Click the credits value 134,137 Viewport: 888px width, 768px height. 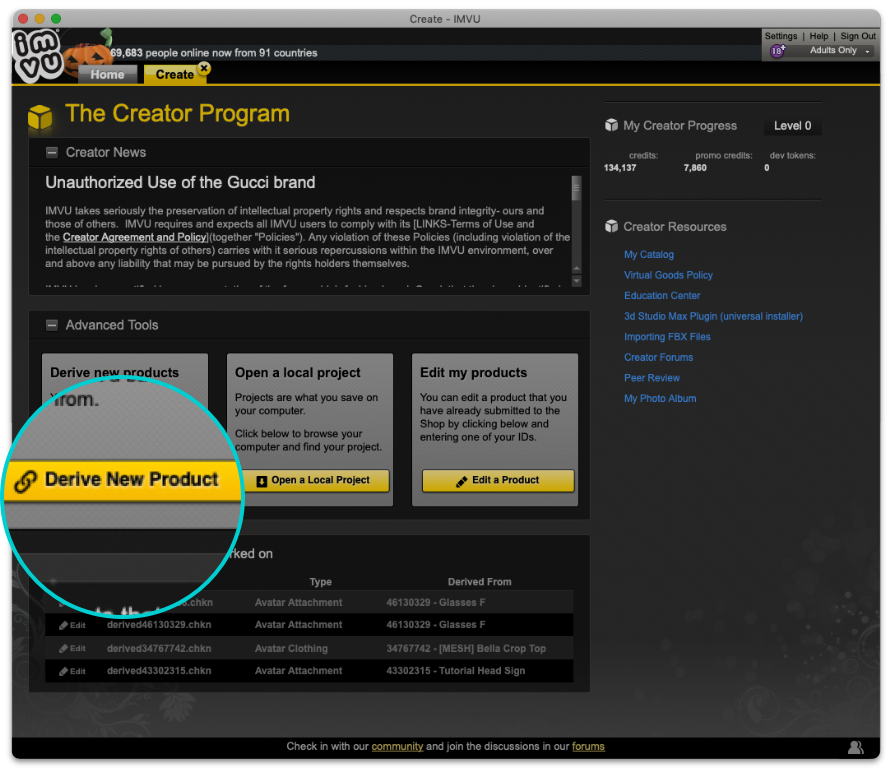pos(620,168)
